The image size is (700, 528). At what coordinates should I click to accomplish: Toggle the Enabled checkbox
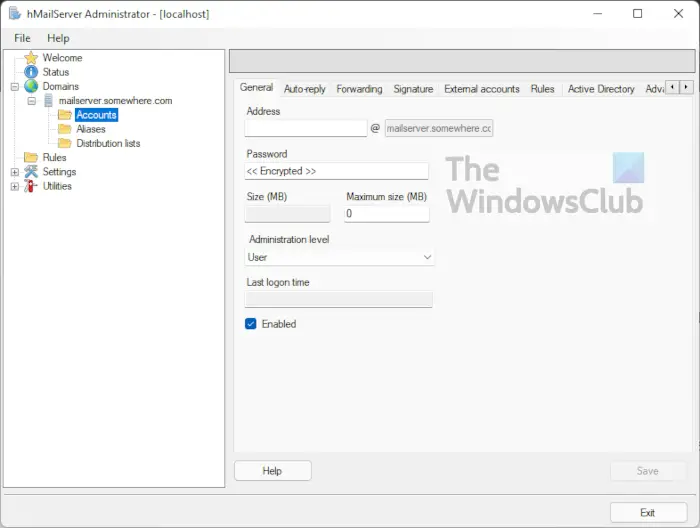pos(250,324)
